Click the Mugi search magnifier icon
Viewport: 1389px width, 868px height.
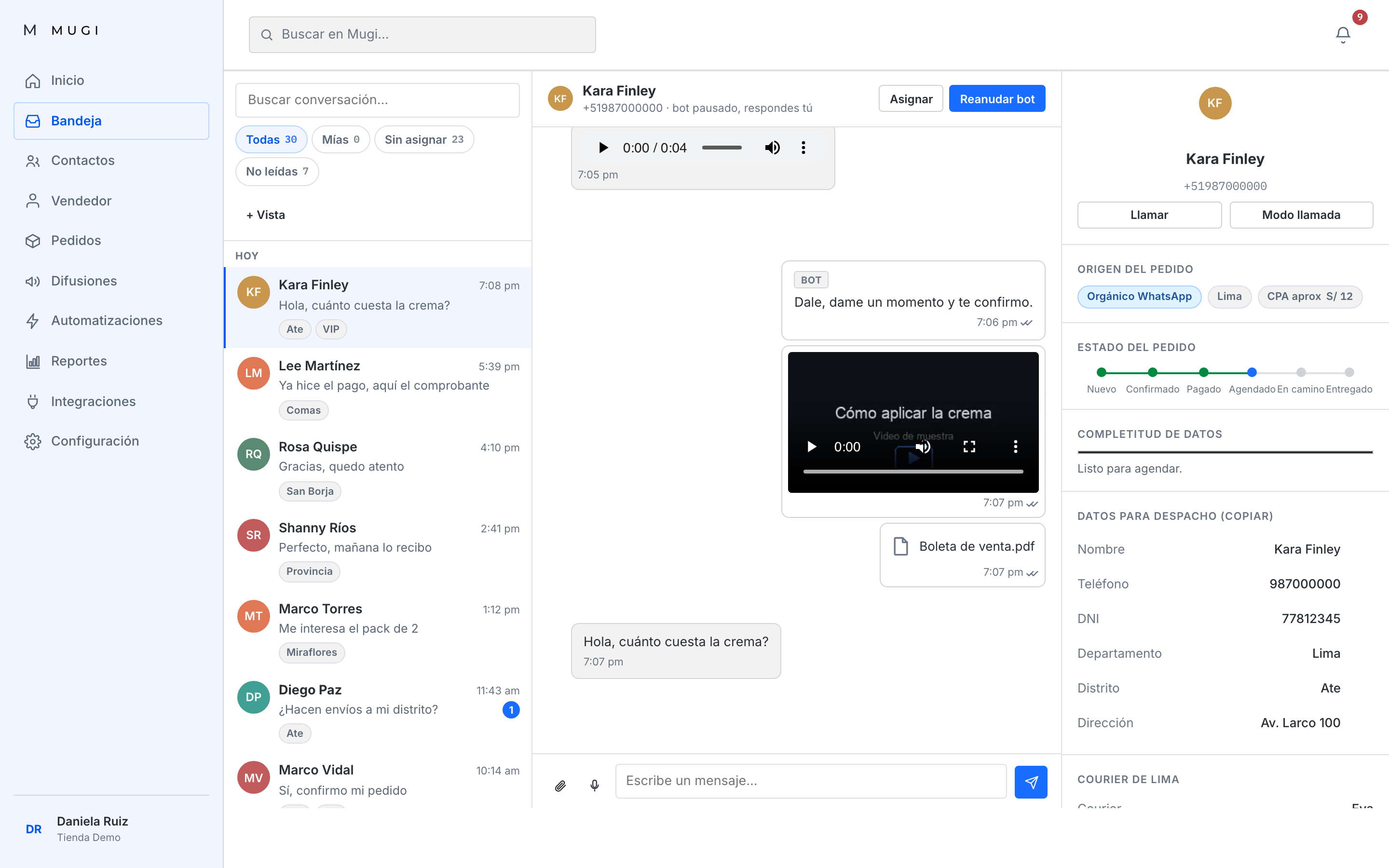click(x=266, y=34)
